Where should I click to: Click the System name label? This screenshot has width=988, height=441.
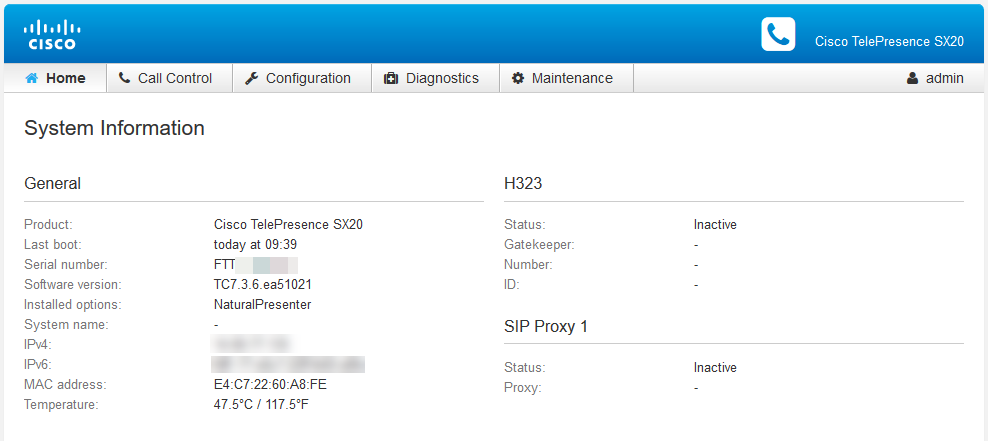pyautogui.click(x=66, y=325)
